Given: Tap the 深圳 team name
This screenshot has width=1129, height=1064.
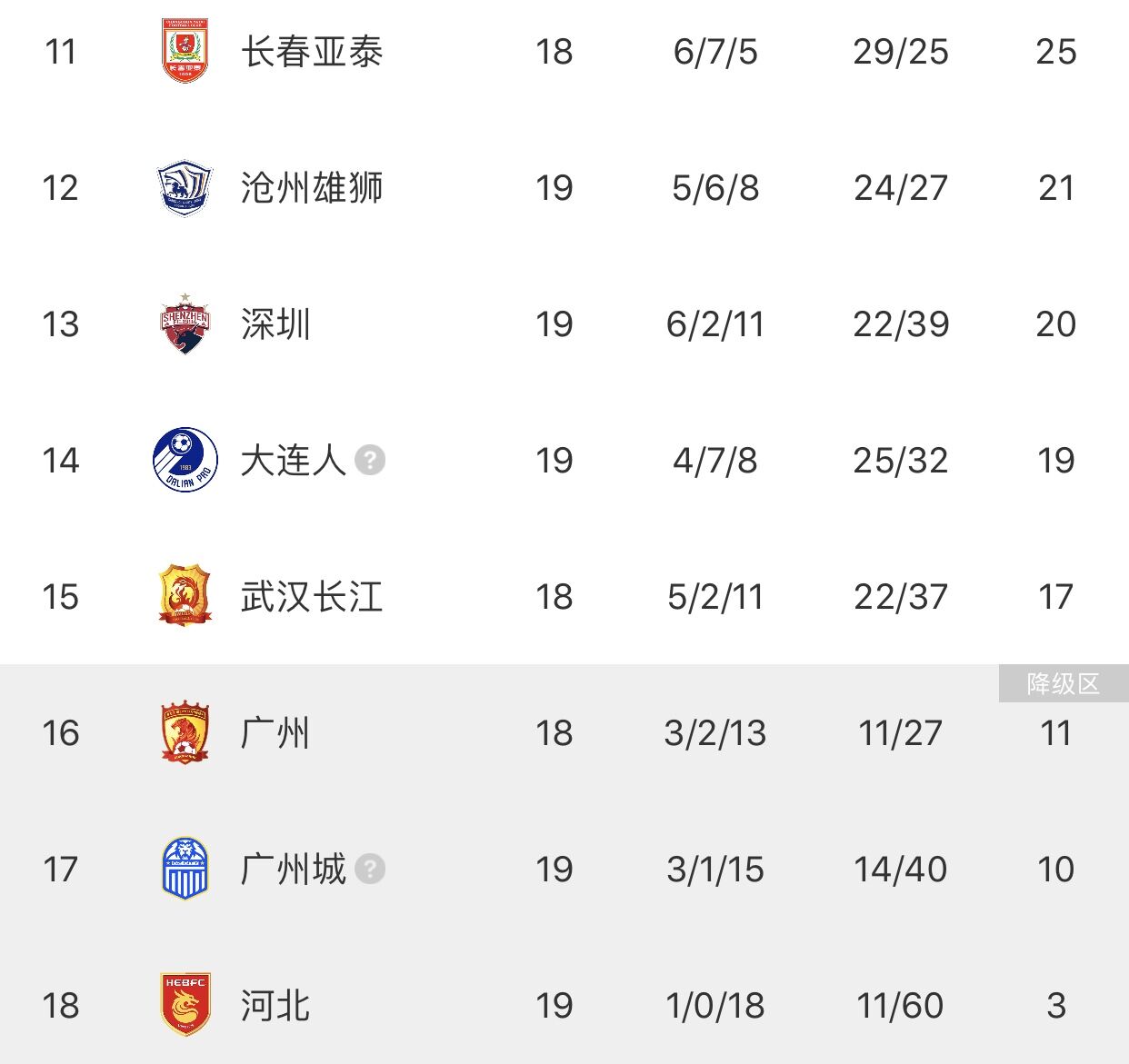Looking at the screenshot, I should click(x=275, y=324).
